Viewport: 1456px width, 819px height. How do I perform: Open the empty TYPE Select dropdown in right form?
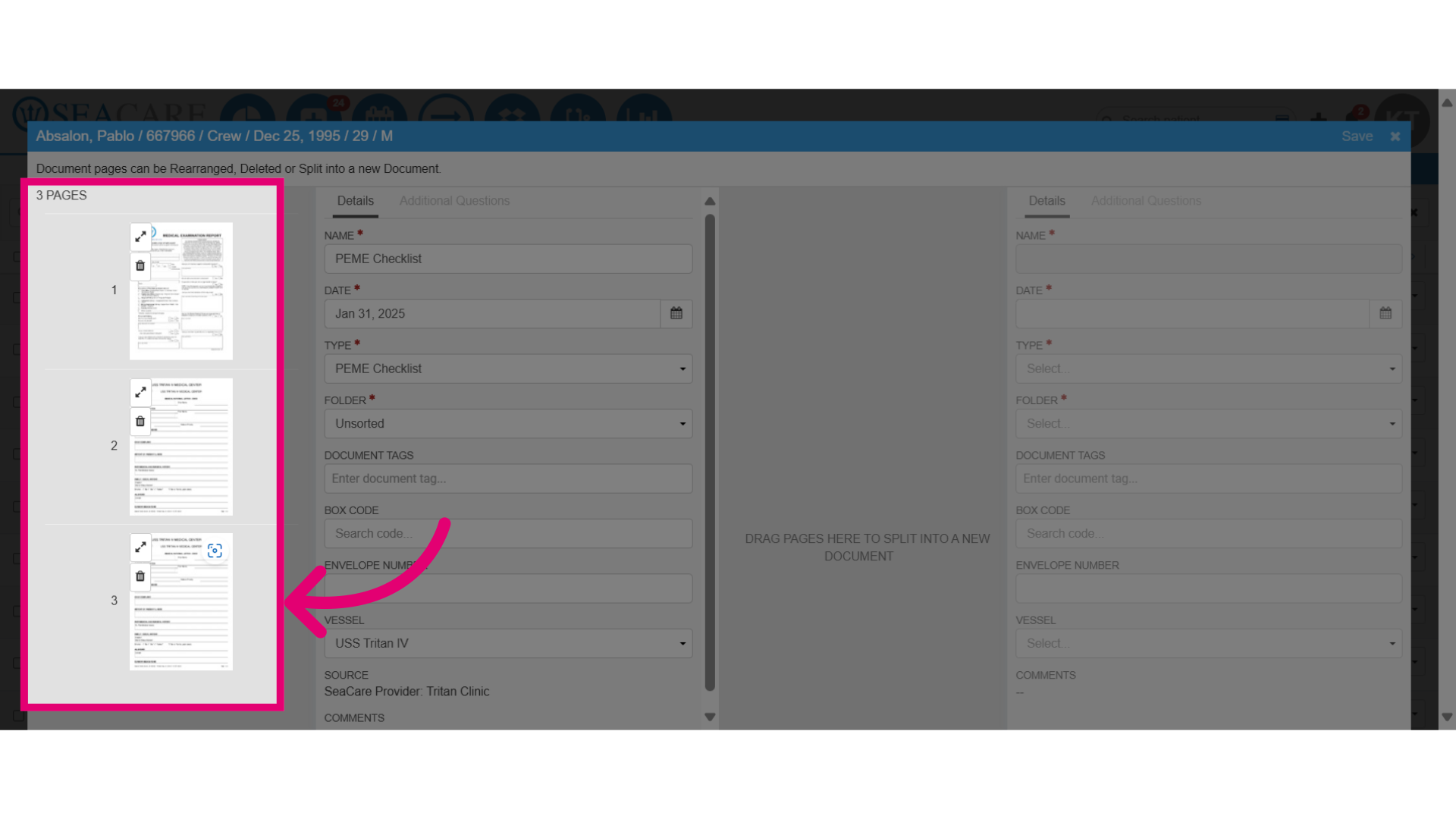tap(1209, 369)
